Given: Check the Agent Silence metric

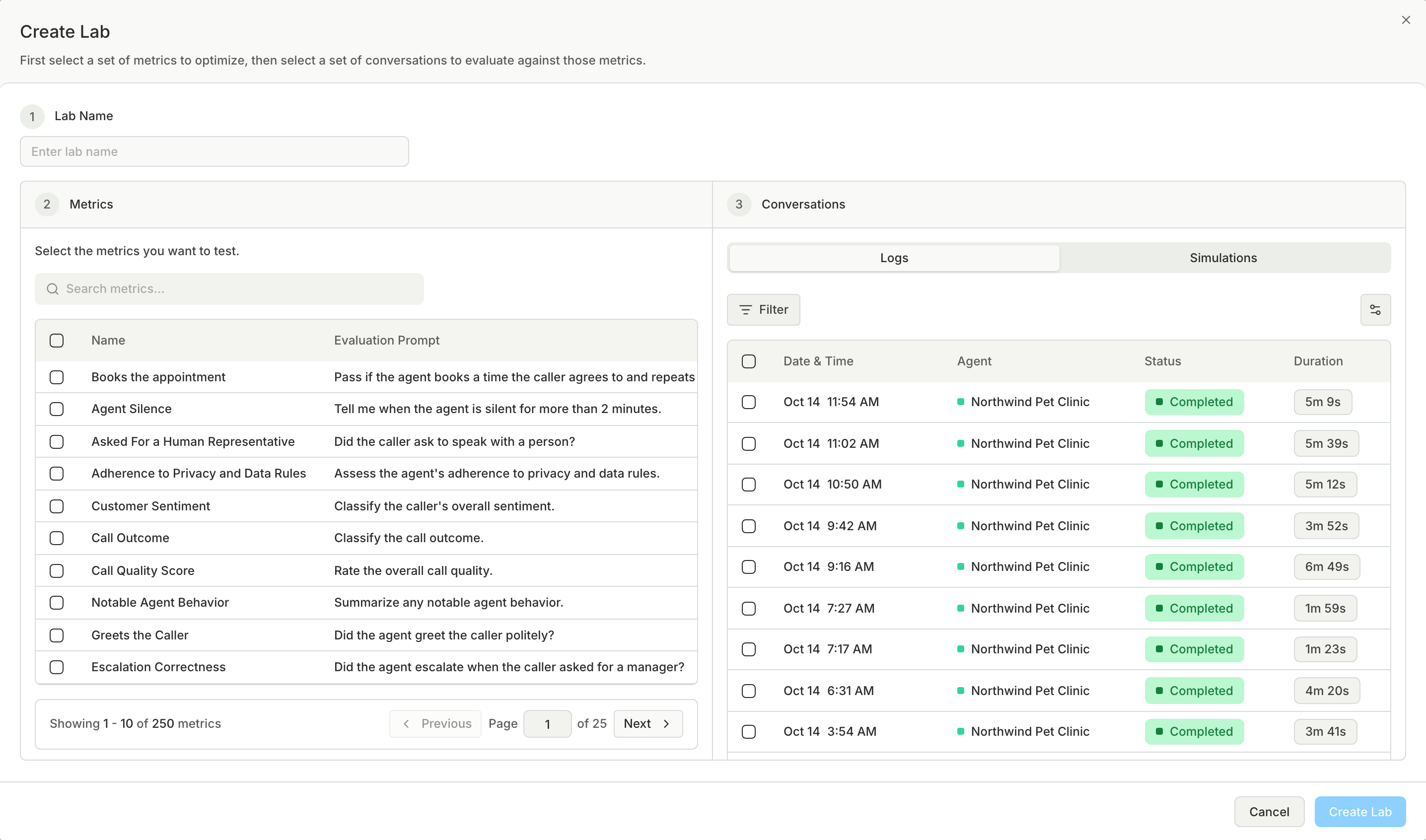Looking at the screenshot, I should [x=57, y=409].
